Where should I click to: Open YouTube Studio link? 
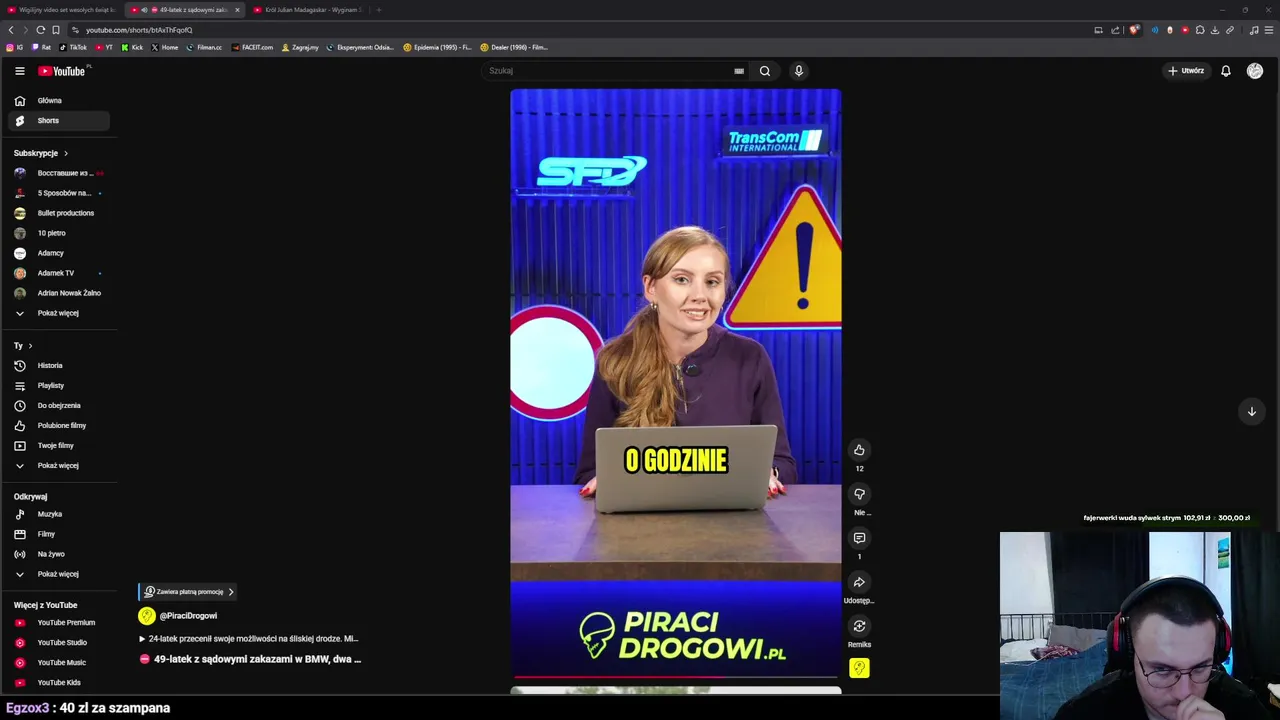(58, 643)
